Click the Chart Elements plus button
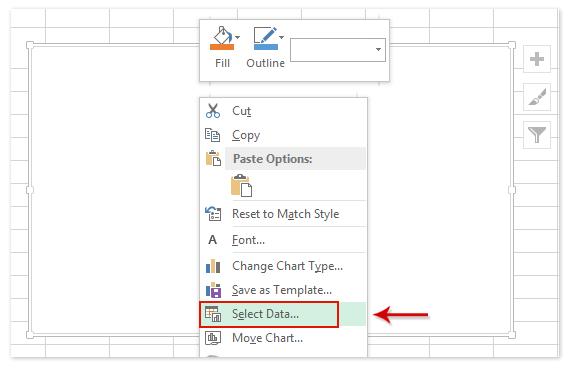 537,59
